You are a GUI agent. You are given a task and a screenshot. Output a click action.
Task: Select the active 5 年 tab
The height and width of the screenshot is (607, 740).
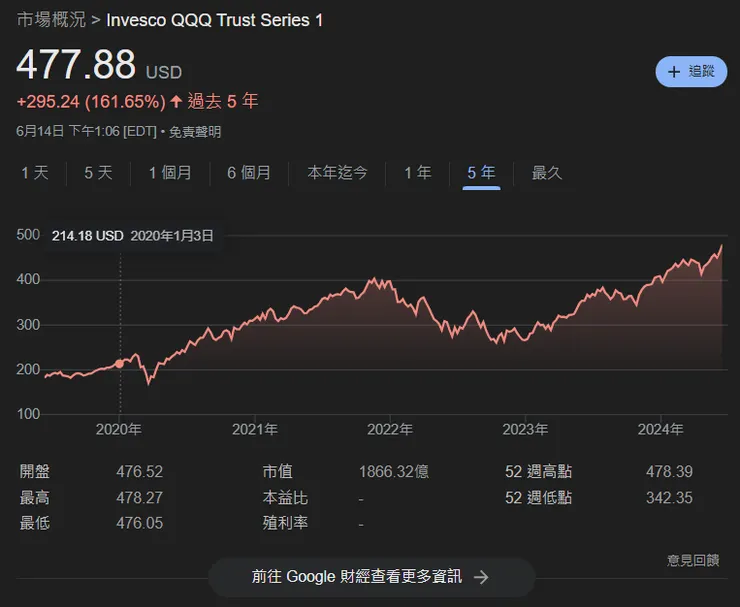pos(481,173)
